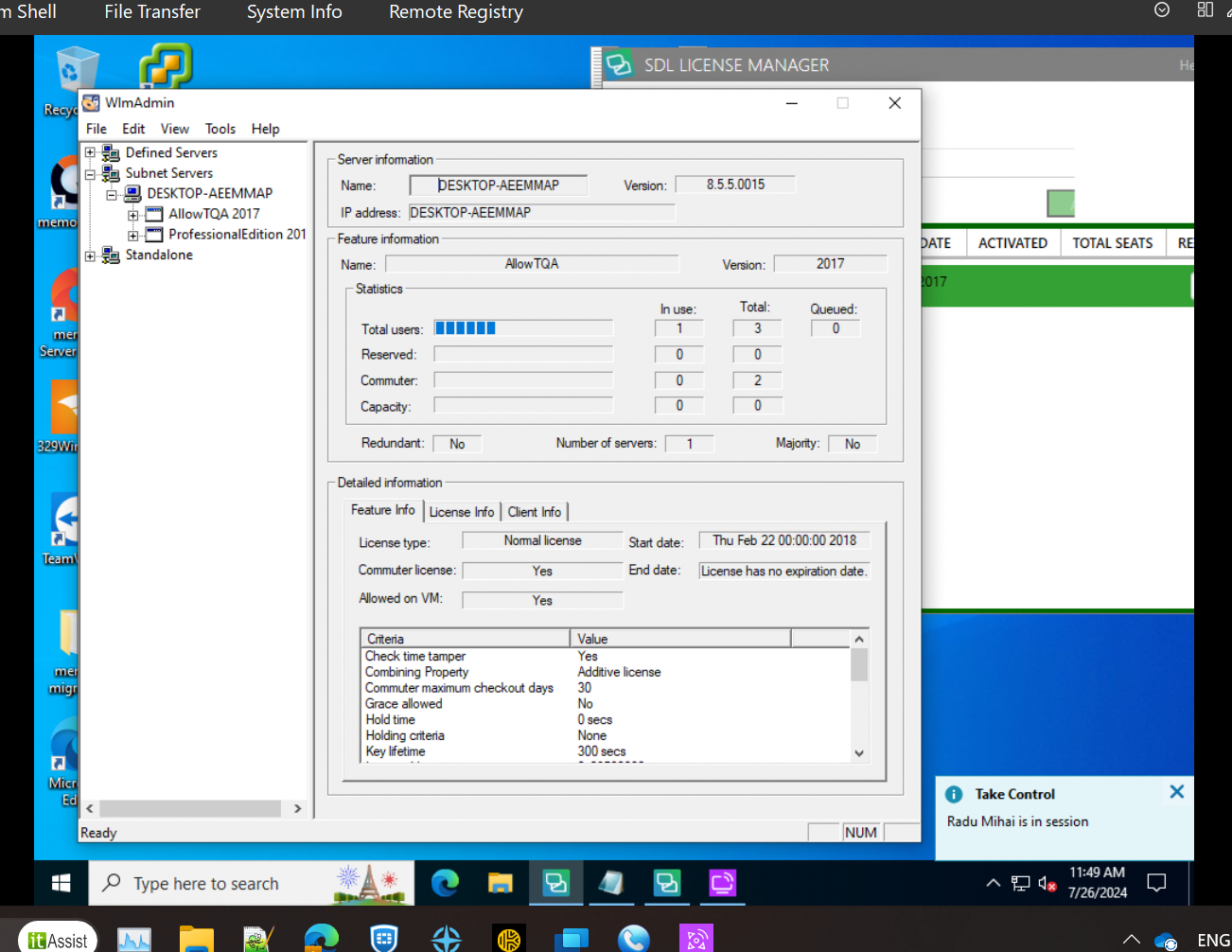
Task: Open the Windows Start menu
Action: pyautogui.click(x=62, y=883)
